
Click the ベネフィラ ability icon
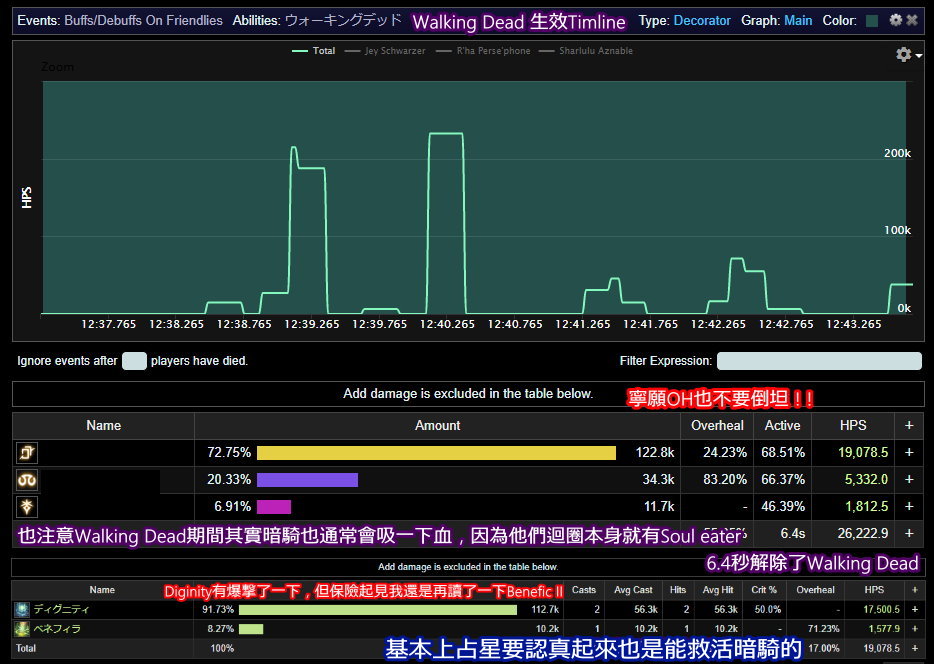(x=21, y=629)
